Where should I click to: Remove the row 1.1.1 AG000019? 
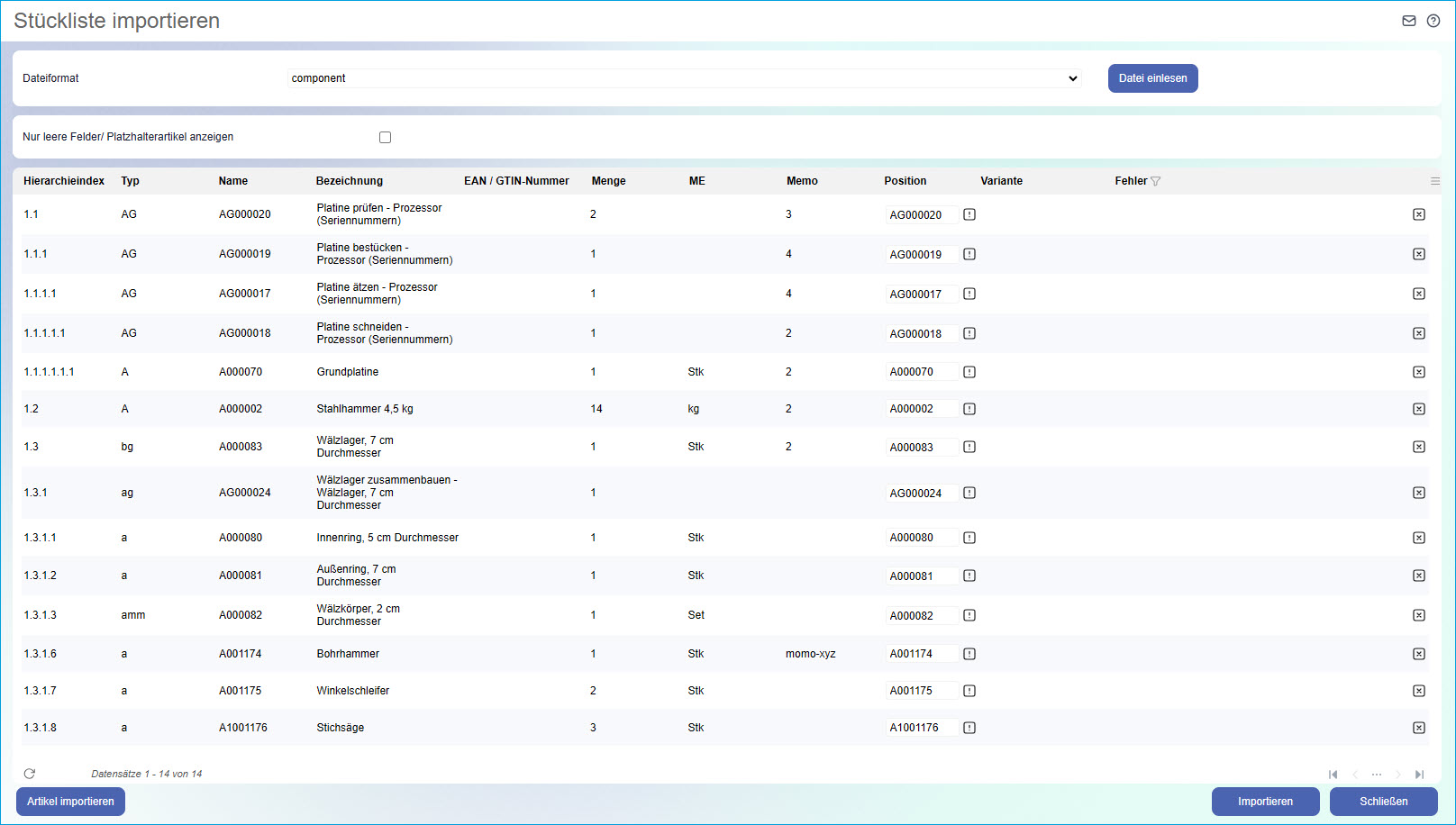(1419, 254)
